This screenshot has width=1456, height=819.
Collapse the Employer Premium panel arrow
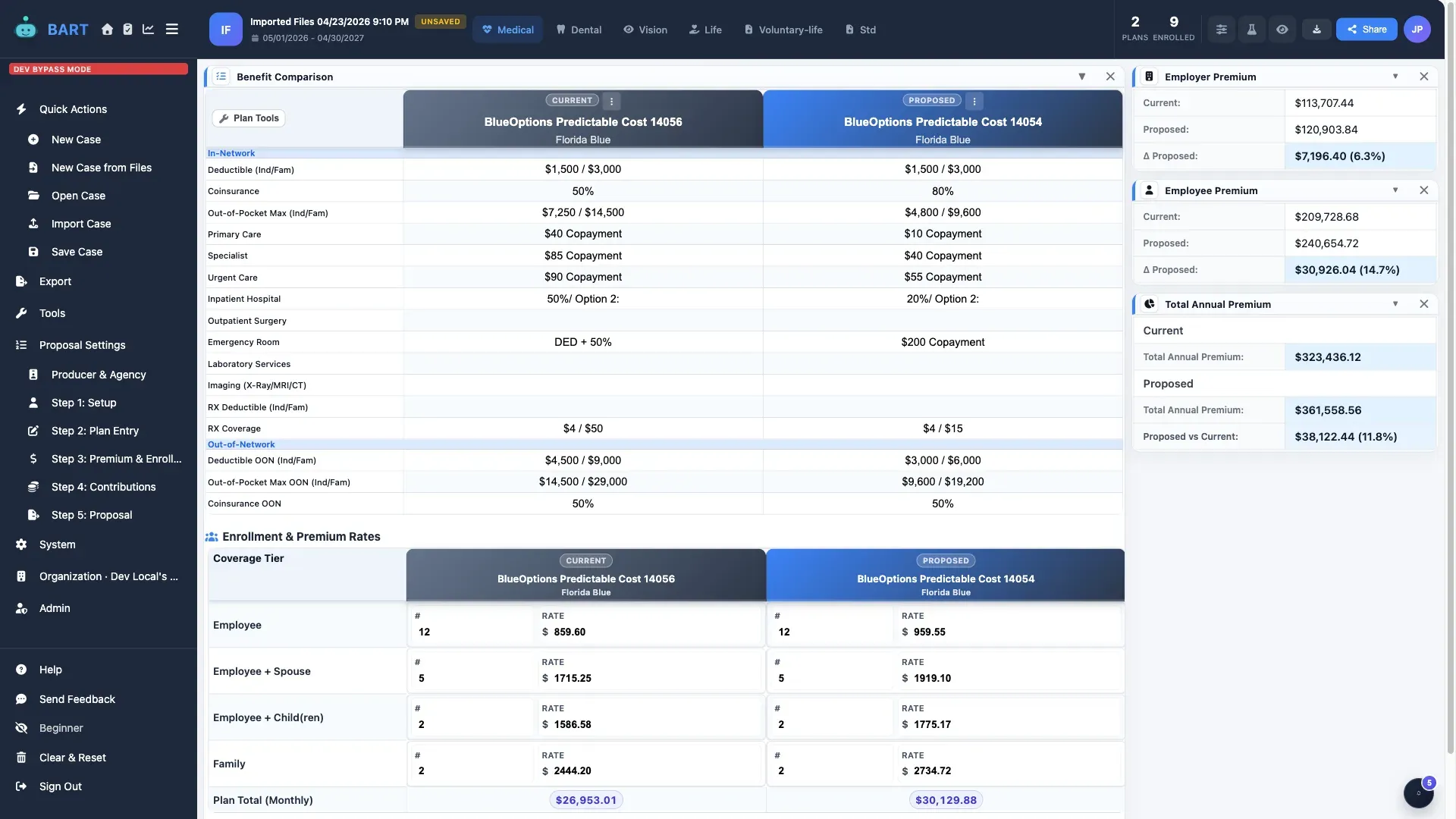[x=1395, y=77]
